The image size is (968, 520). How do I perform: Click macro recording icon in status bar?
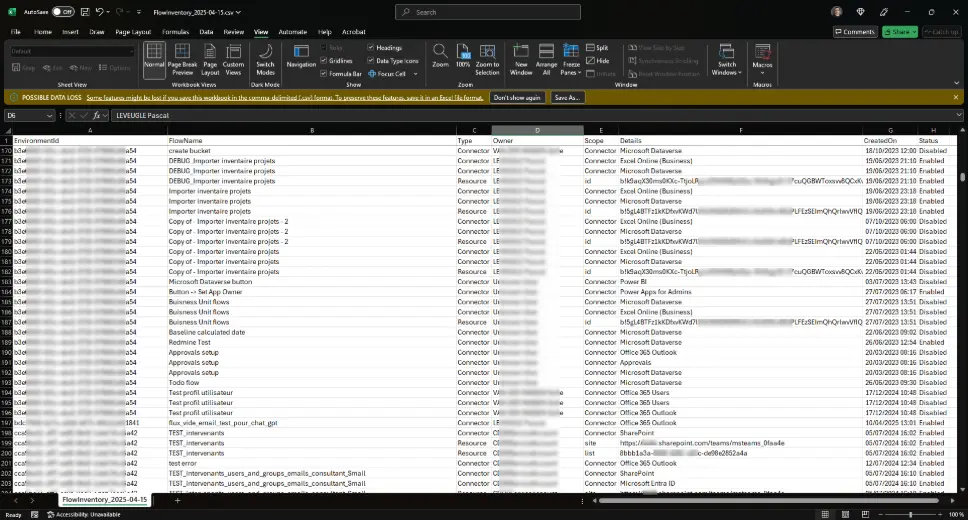point(35,514)
